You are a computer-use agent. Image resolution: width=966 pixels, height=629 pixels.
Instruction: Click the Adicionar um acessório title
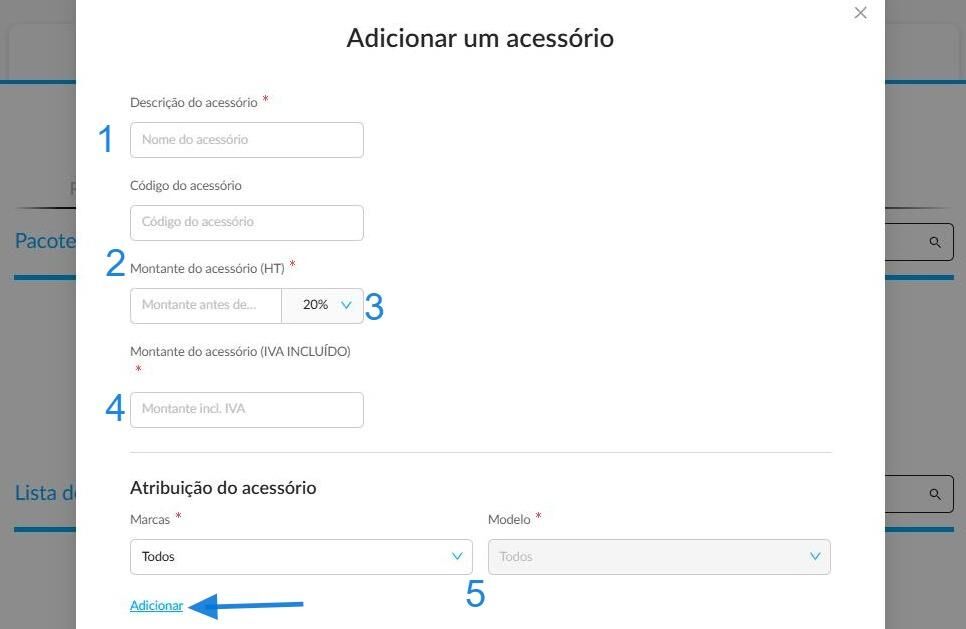pos(480,38)
